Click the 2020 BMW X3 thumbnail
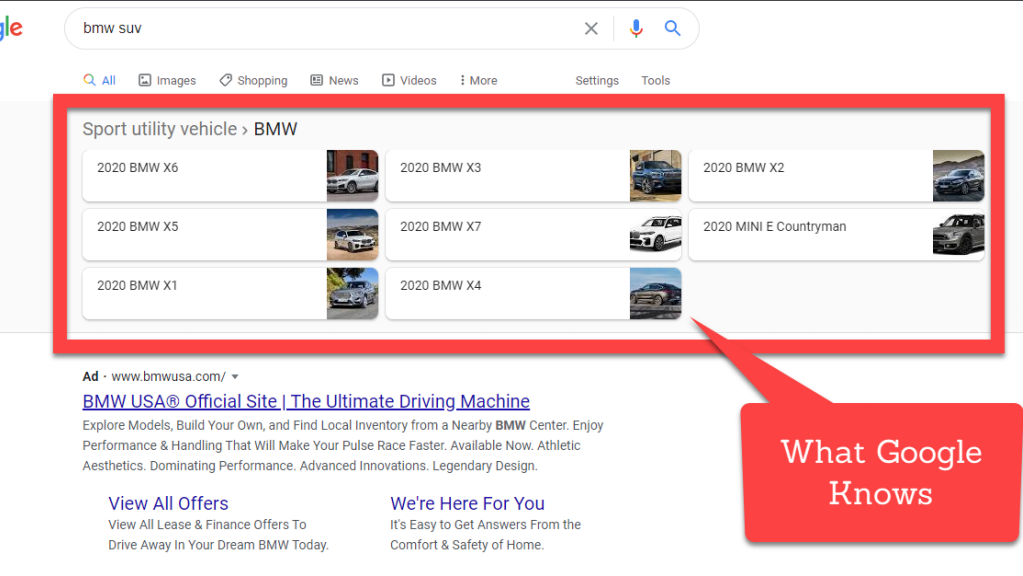1023x576 pixels. 655,176
